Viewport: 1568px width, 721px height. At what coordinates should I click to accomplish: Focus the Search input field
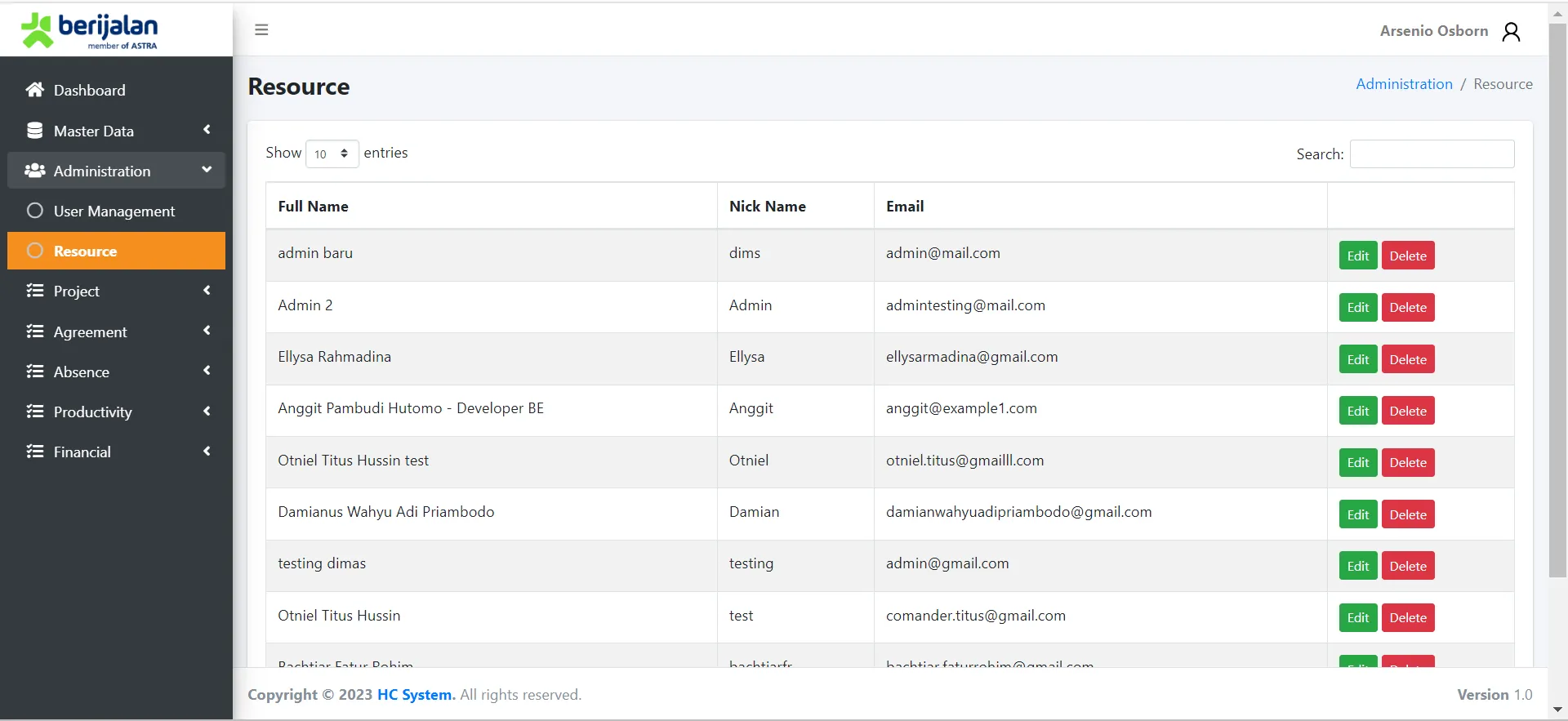click(1432, 154)
